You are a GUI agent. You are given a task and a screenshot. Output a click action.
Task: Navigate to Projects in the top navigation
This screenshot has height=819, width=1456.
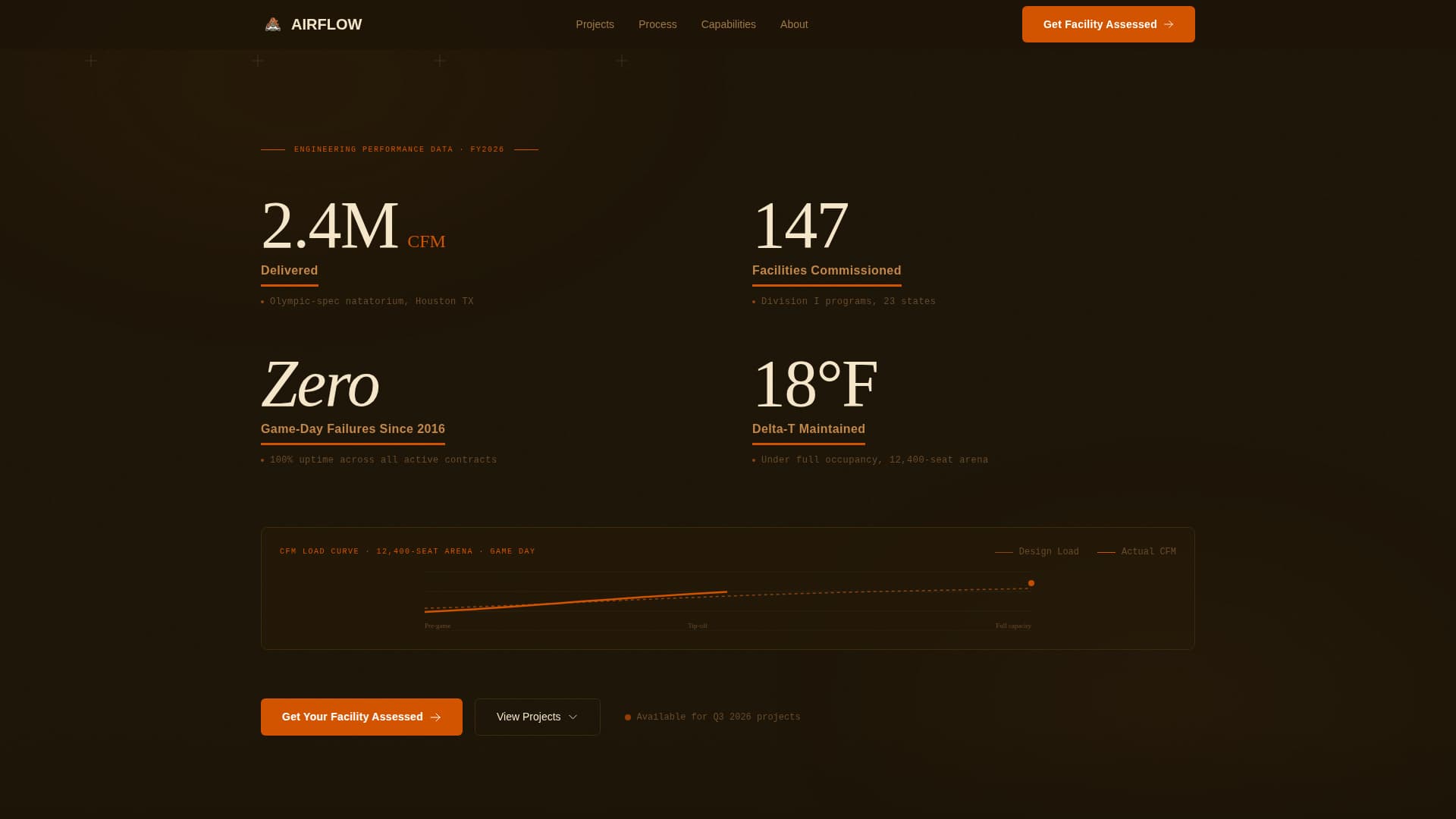595,24
